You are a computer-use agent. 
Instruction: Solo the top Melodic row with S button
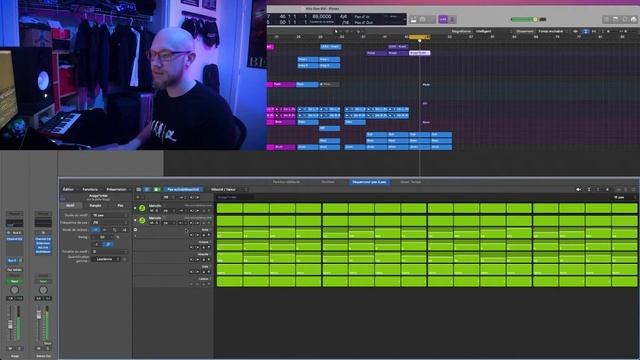click(157, 211)
